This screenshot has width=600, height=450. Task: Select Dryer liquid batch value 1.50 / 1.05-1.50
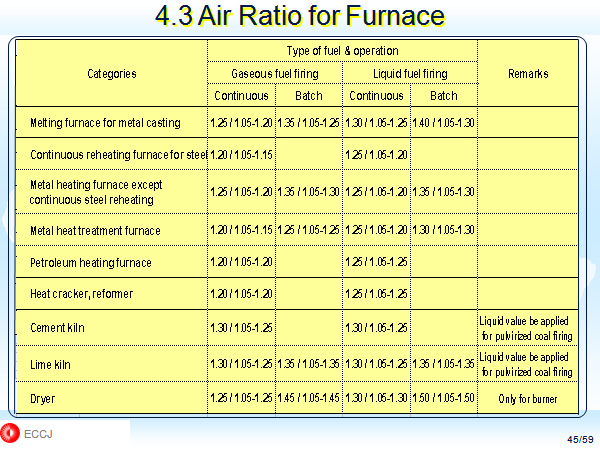coord(443,398)
